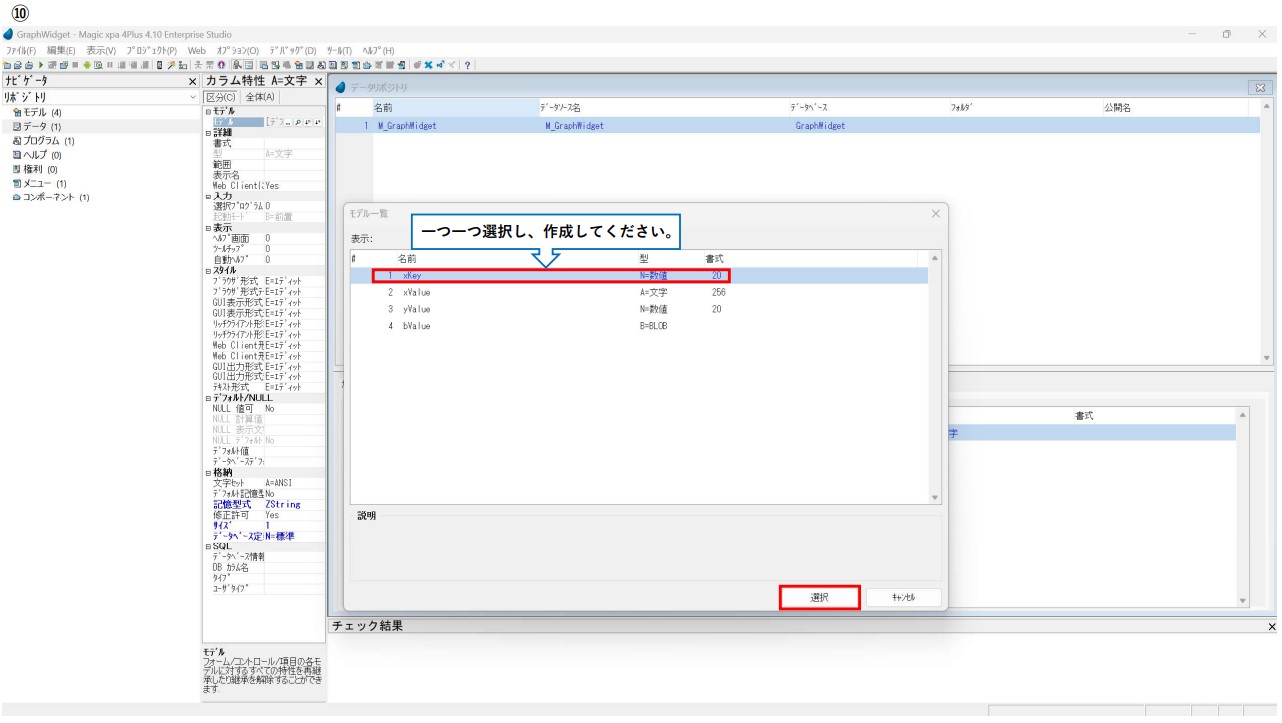Open the プロジェクト(P) menu

(151, 50)
